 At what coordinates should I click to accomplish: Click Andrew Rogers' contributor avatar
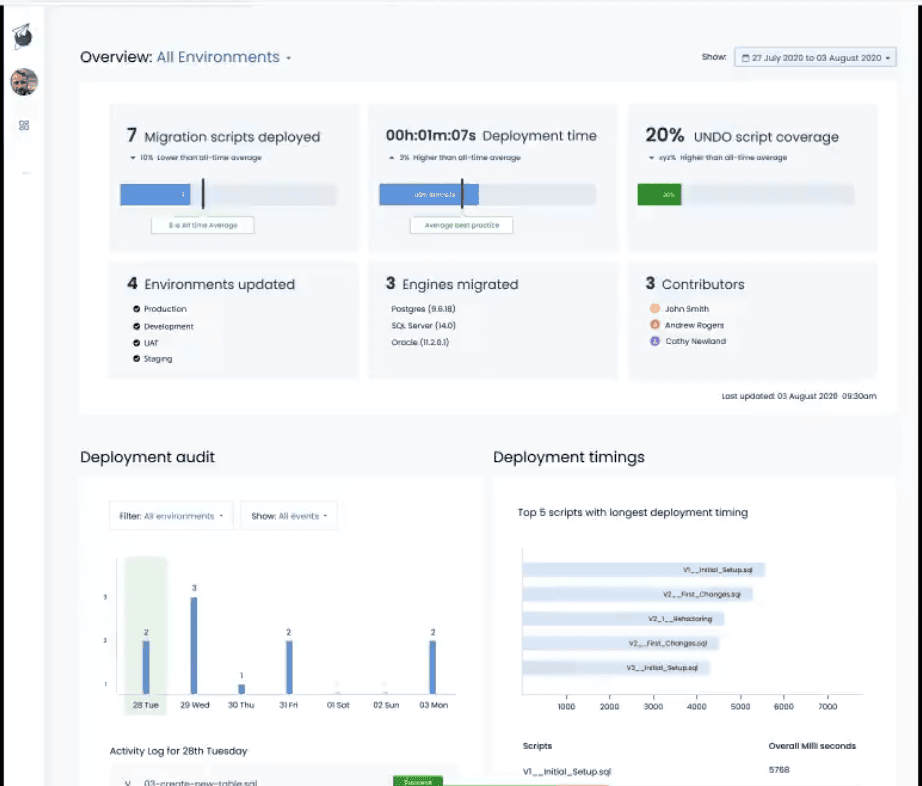(x=655, y=326)
